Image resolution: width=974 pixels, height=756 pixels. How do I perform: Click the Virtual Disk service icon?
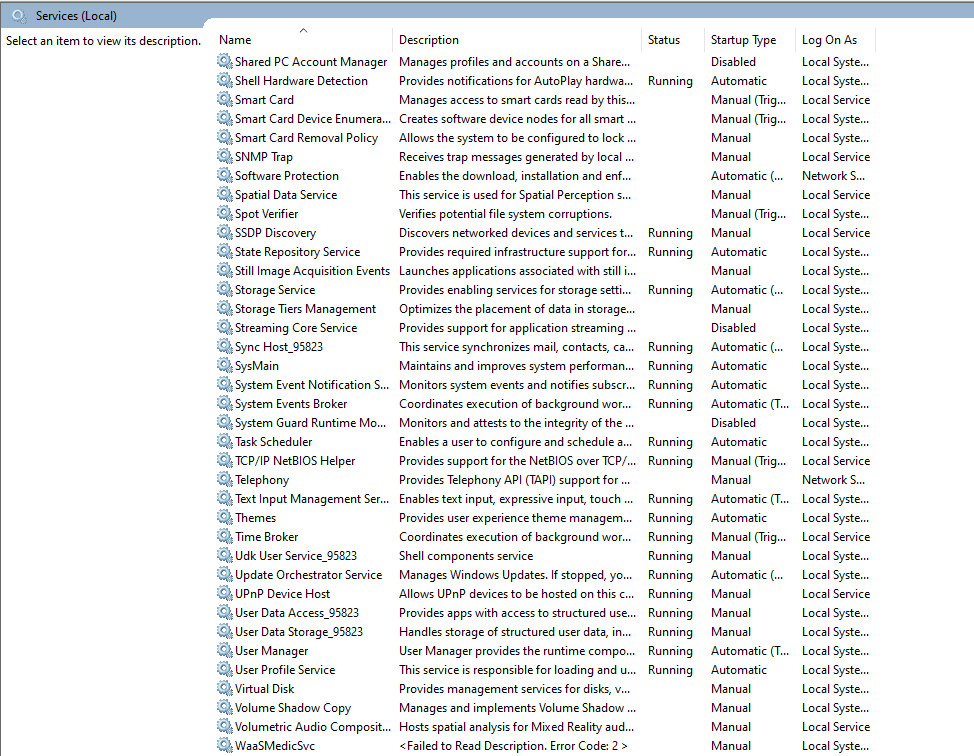tap(224, 688)
